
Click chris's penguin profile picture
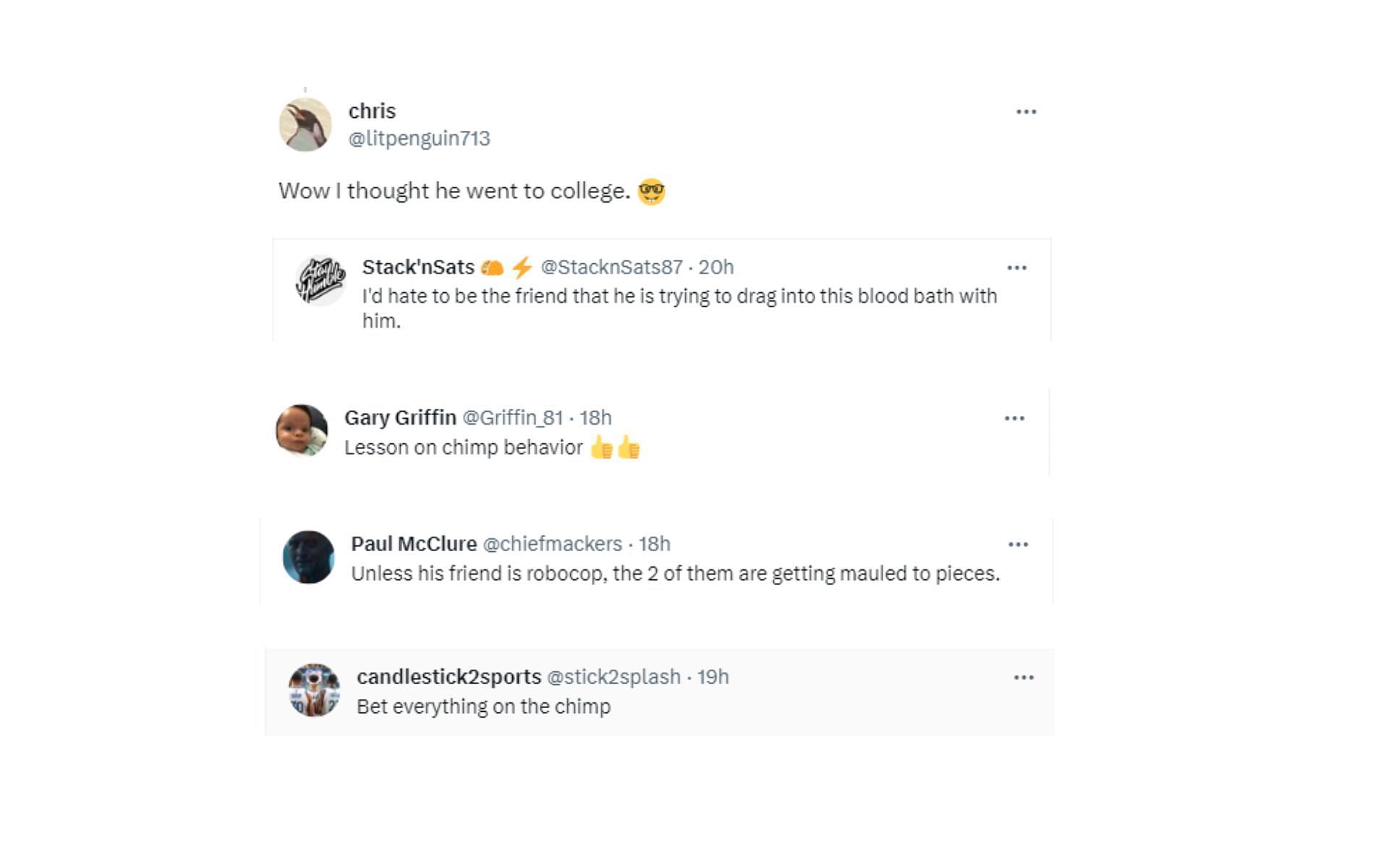pyautogui.click(x=305, y=124)
